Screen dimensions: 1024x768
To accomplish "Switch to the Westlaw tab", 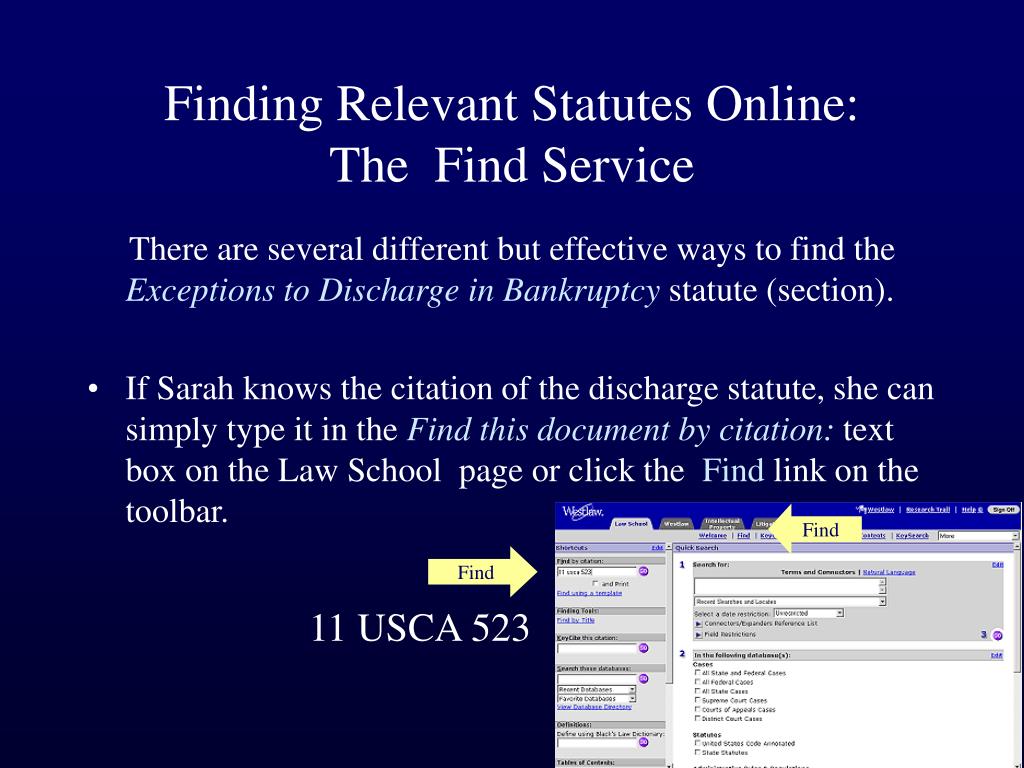I will [x=676, y=524].
